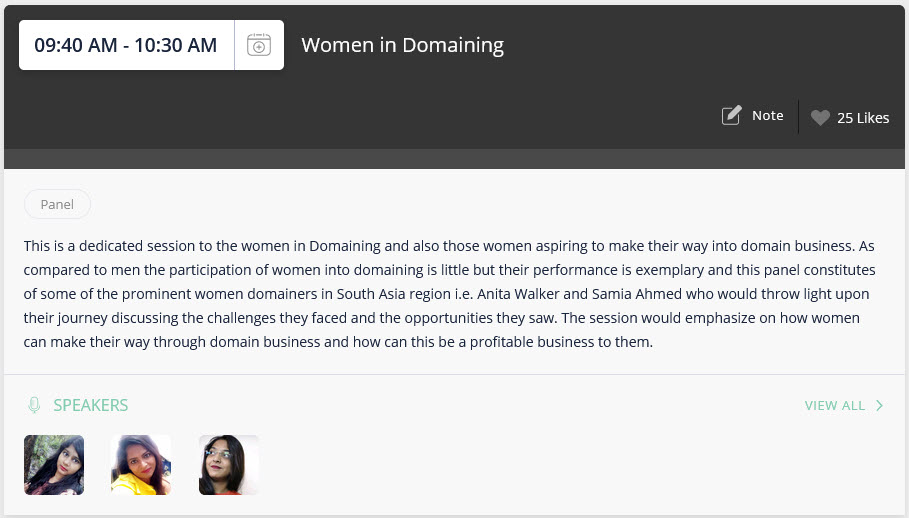This screenshot has width=909, height=518.
Task: Click the SPEAKERS section heading
Action: [90, 405]
